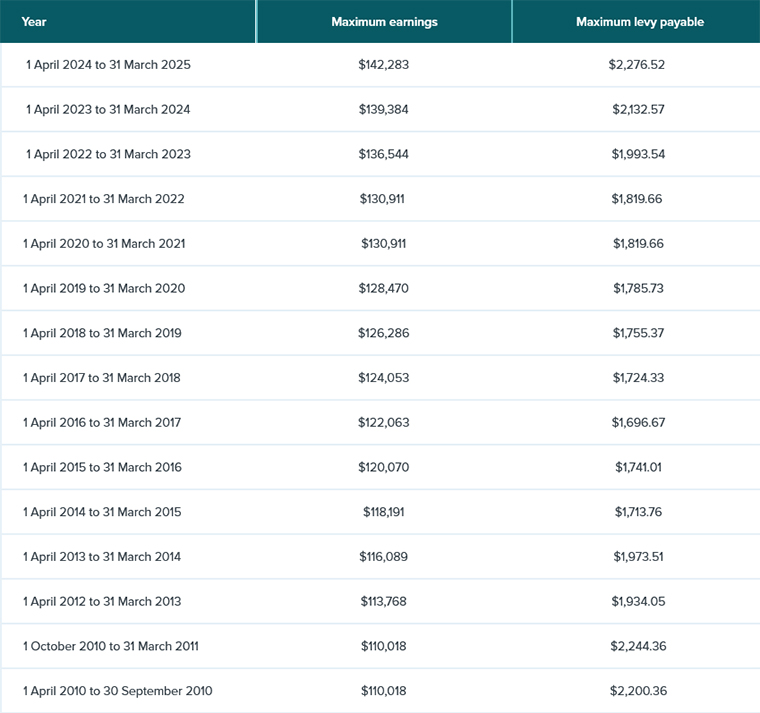The height and width of the screenshot is (713, 760).
Task: Click the $2,200.36 levy amount
Action: pos(638,691)
